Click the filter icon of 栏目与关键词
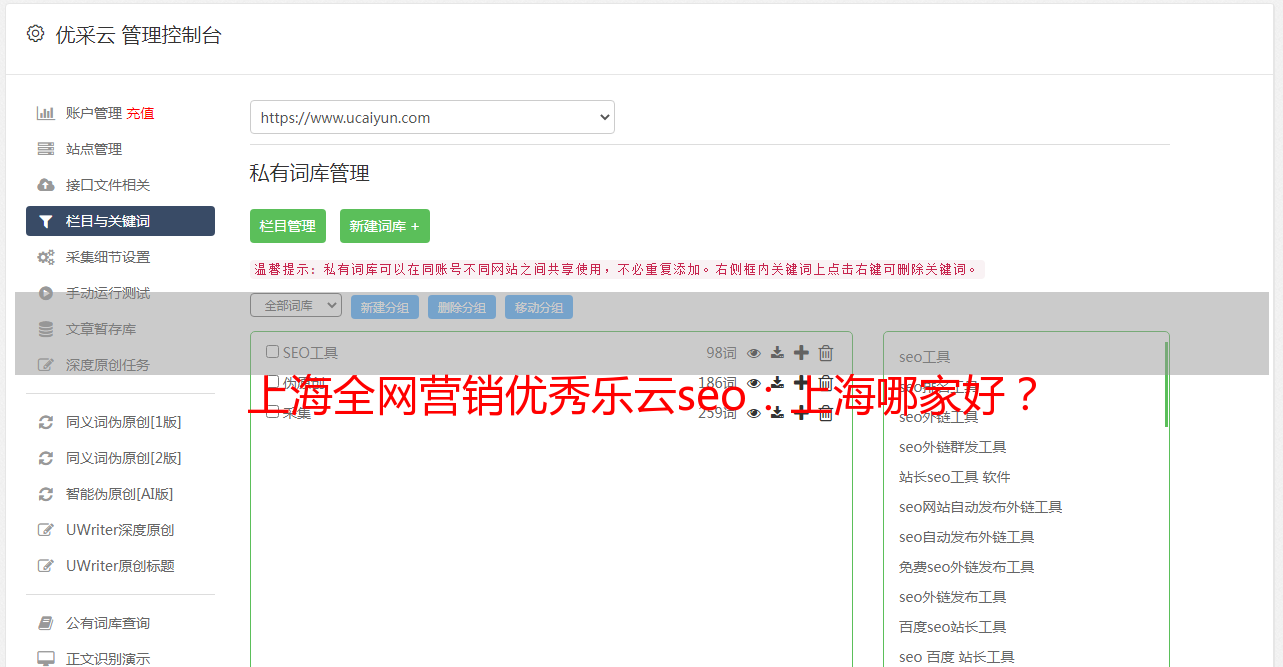 pyautogui.click(x=45, y=221)
